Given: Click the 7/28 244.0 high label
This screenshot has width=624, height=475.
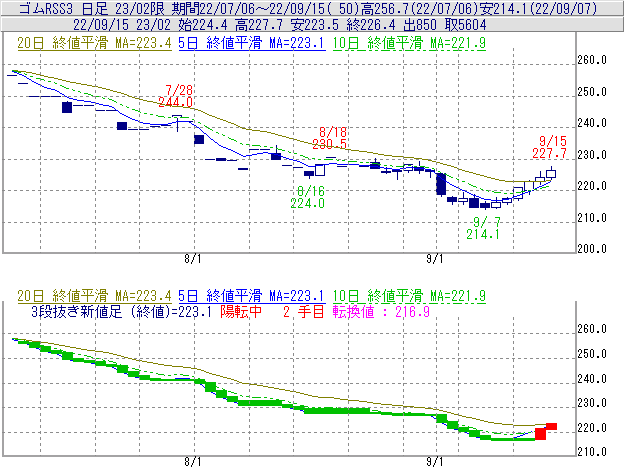Looking at the screenshot, I should 176,96.
